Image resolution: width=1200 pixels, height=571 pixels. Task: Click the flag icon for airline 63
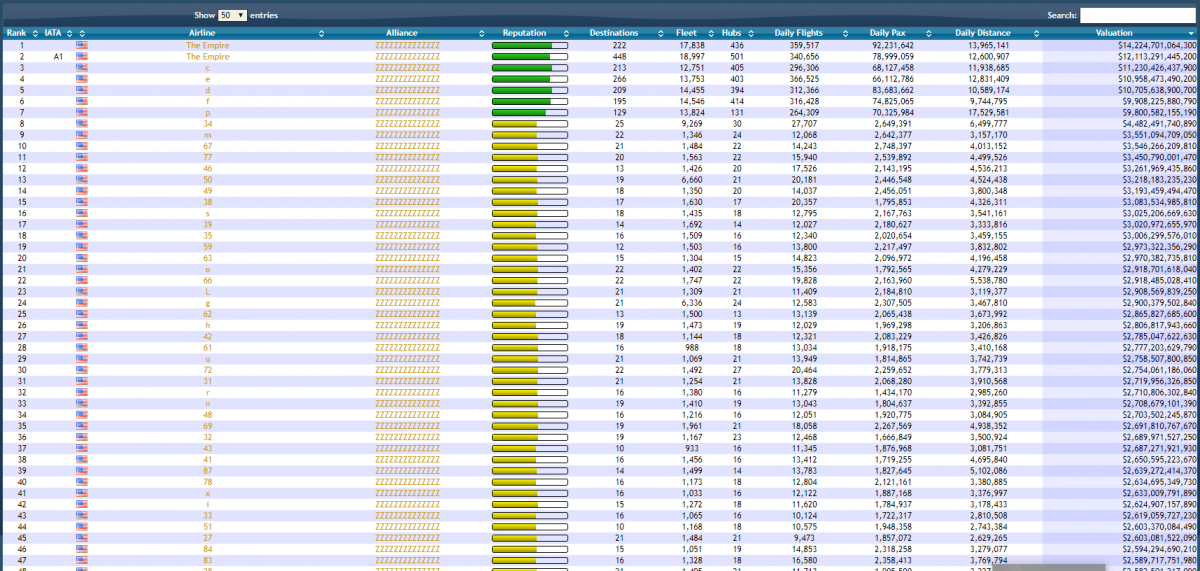81,257
